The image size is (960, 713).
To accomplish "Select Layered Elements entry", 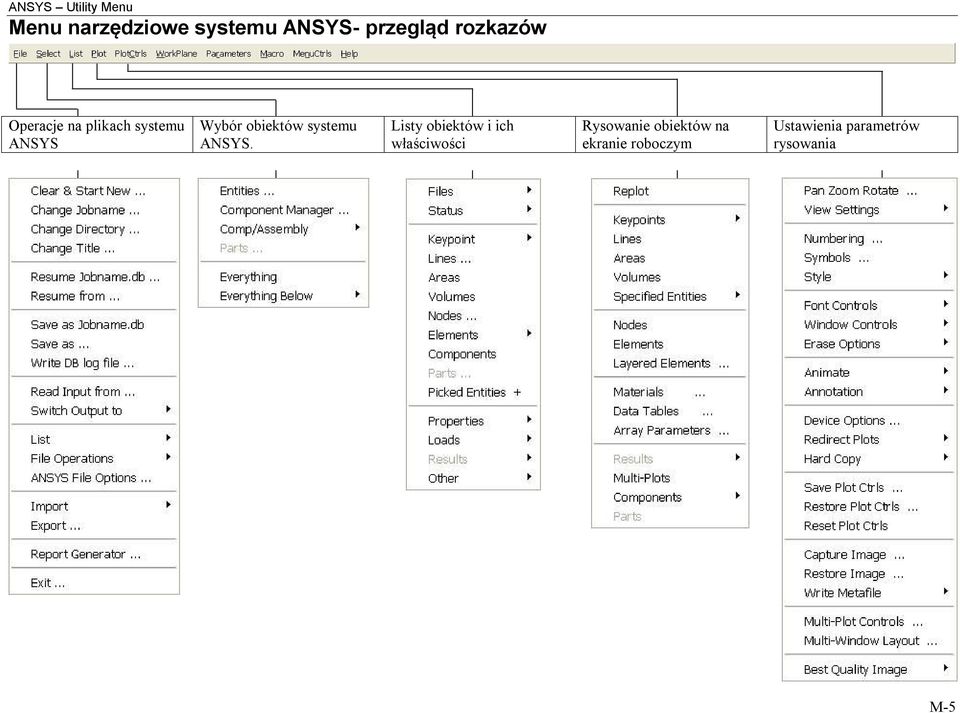I will (x=670, y=364).
